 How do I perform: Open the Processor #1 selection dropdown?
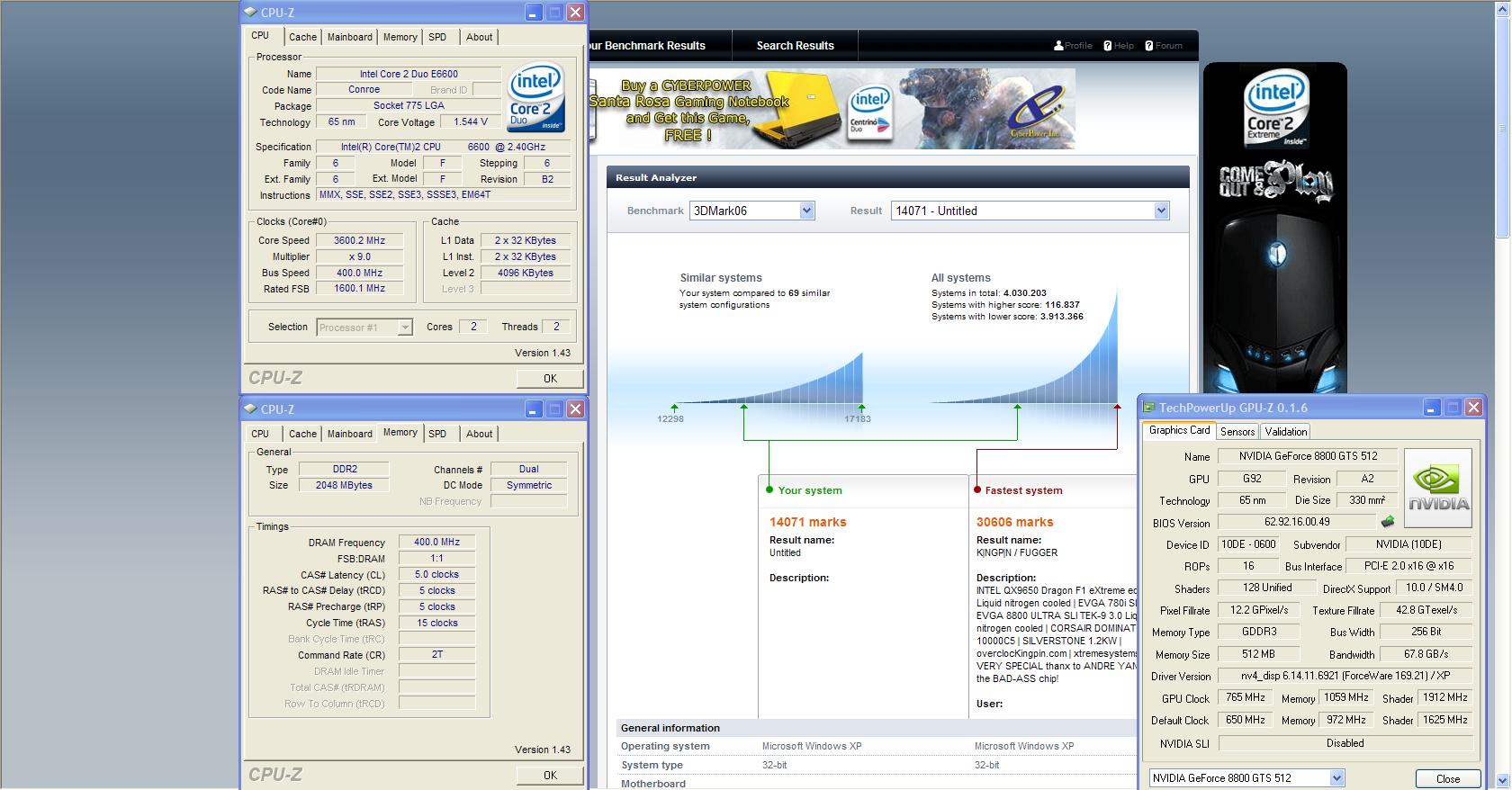tap(405, 328)
